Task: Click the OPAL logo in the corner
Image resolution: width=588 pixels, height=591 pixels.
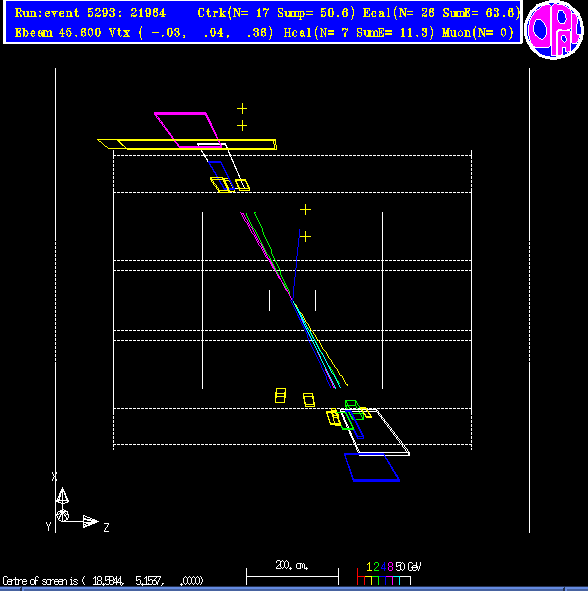Action: pyautogui.click(x=554, y=30)
